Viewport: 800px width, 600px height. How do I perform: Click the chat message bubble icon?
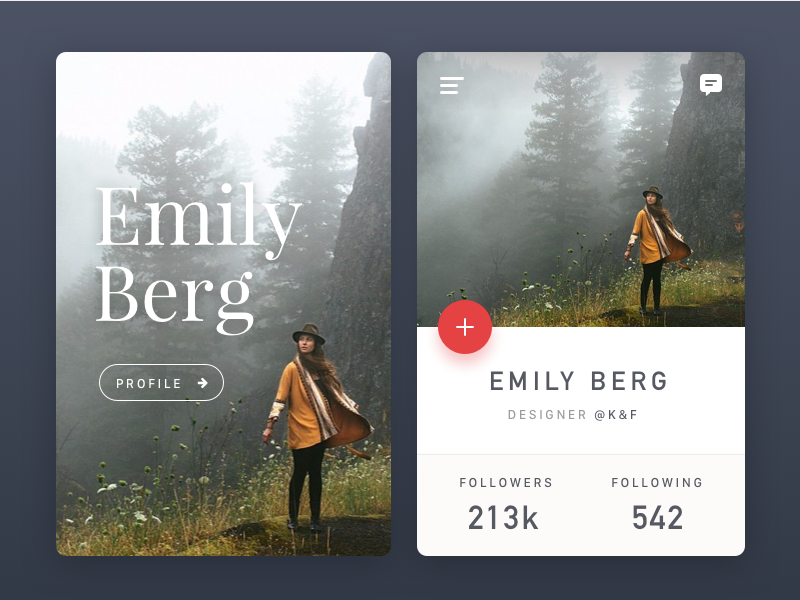(x=711, y=85)
